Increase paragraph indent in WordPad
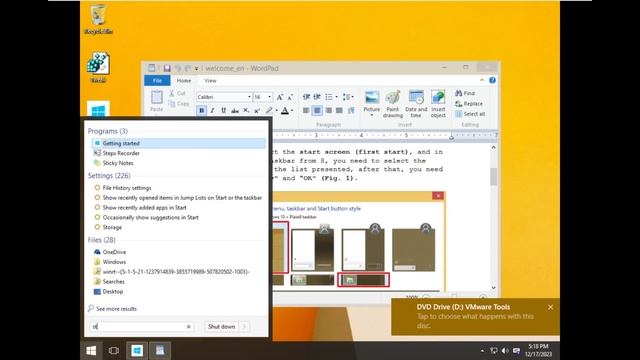640x360 pixels. 317,97
